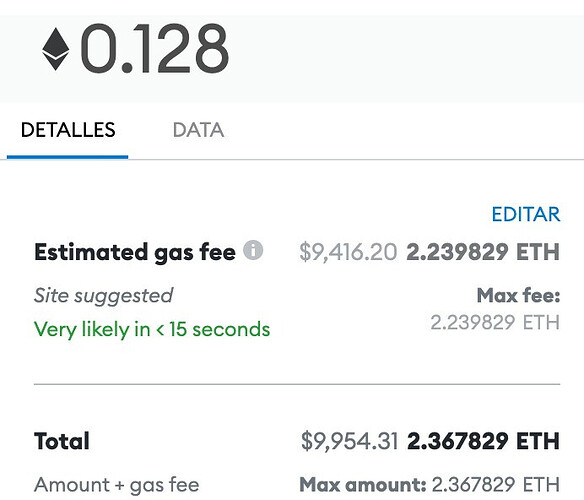Open the gas fee info icon
The image size is (584, 500).
coord(253,250)
